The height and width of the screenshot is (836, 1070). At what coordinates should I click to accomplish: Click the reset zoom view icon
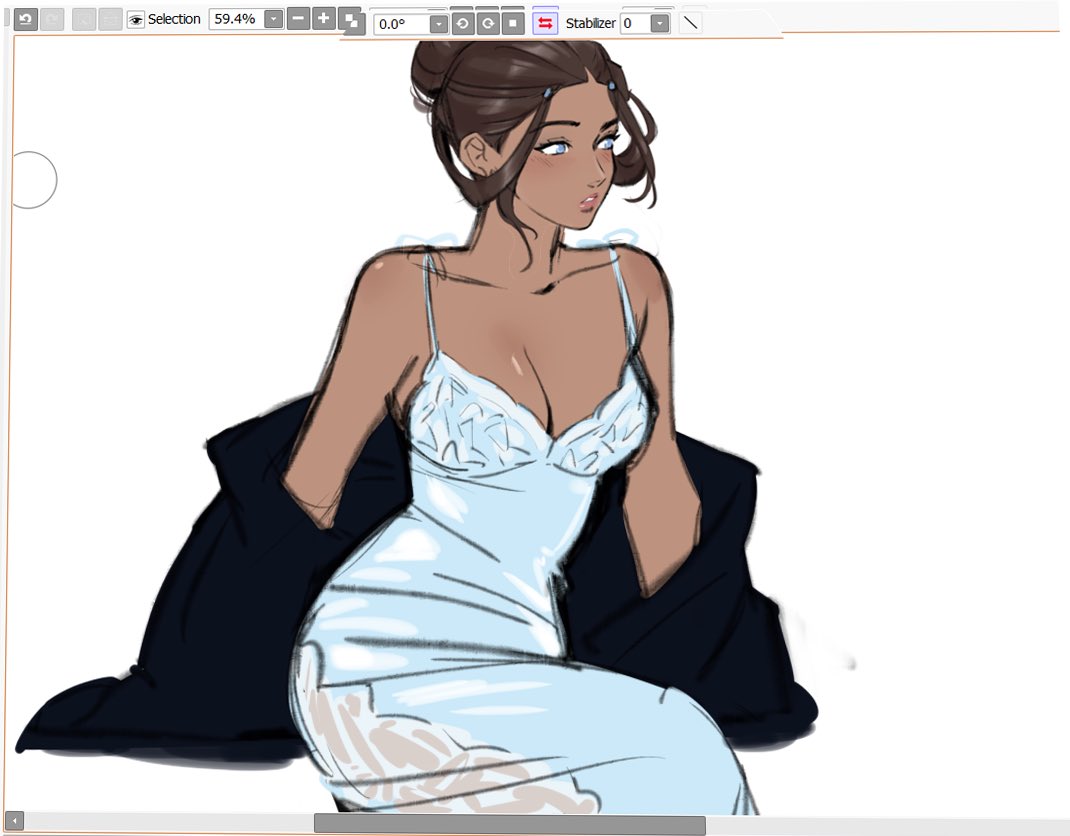coord(351,20)
